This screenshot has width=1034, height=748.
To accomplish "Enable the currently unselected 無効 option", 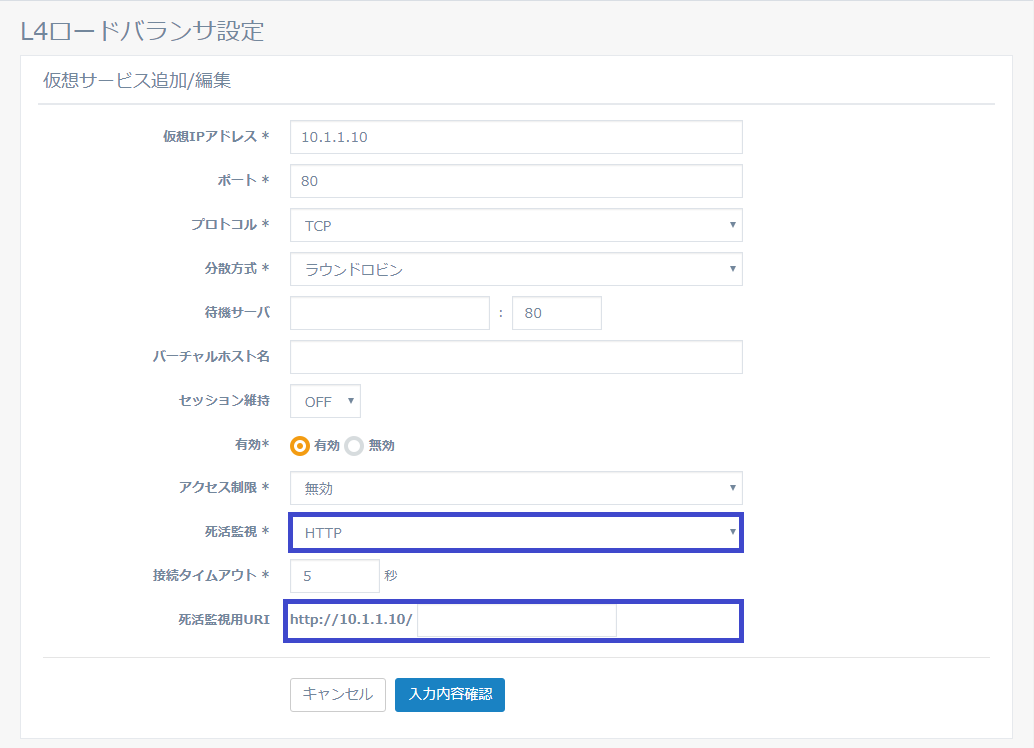I will point(356,445).
